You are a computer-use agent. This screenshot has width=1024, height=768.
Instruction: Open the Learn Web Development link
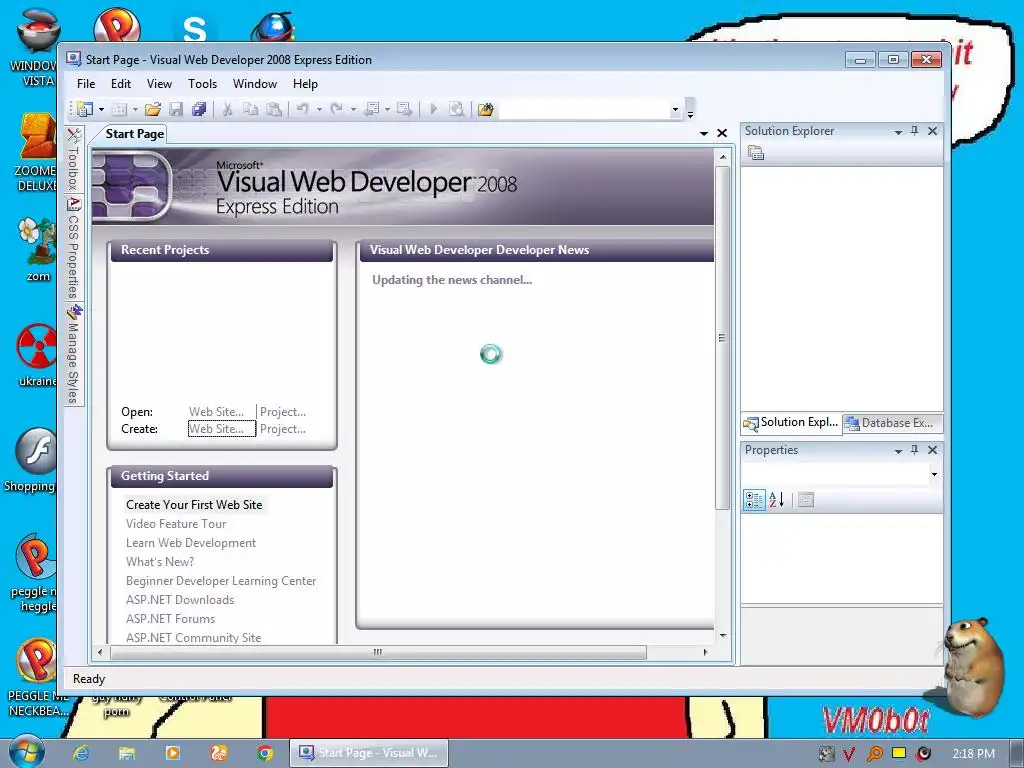pyautogui.click(x=191, y=543)
